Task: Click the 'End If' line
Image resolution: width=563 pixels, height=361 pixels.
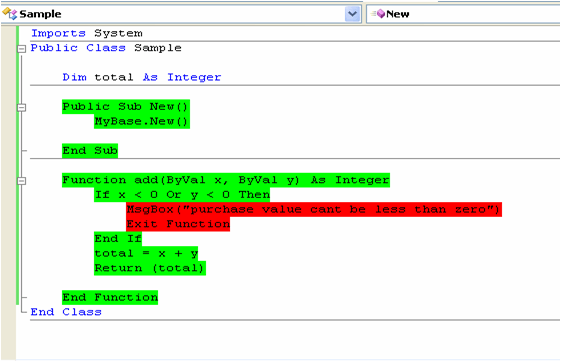Action: 118,239
